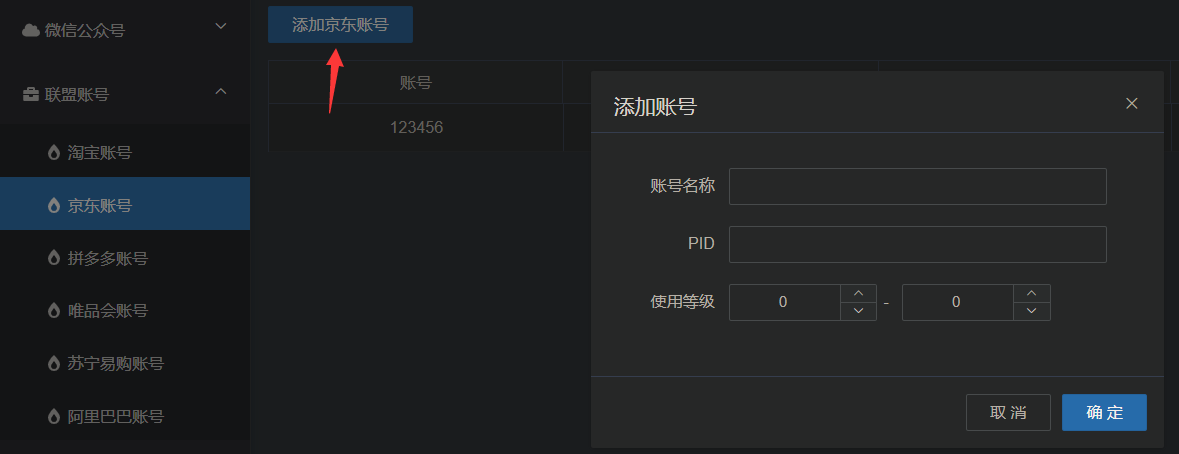Open the 淘宝账号 menu item

pos(125,152)
